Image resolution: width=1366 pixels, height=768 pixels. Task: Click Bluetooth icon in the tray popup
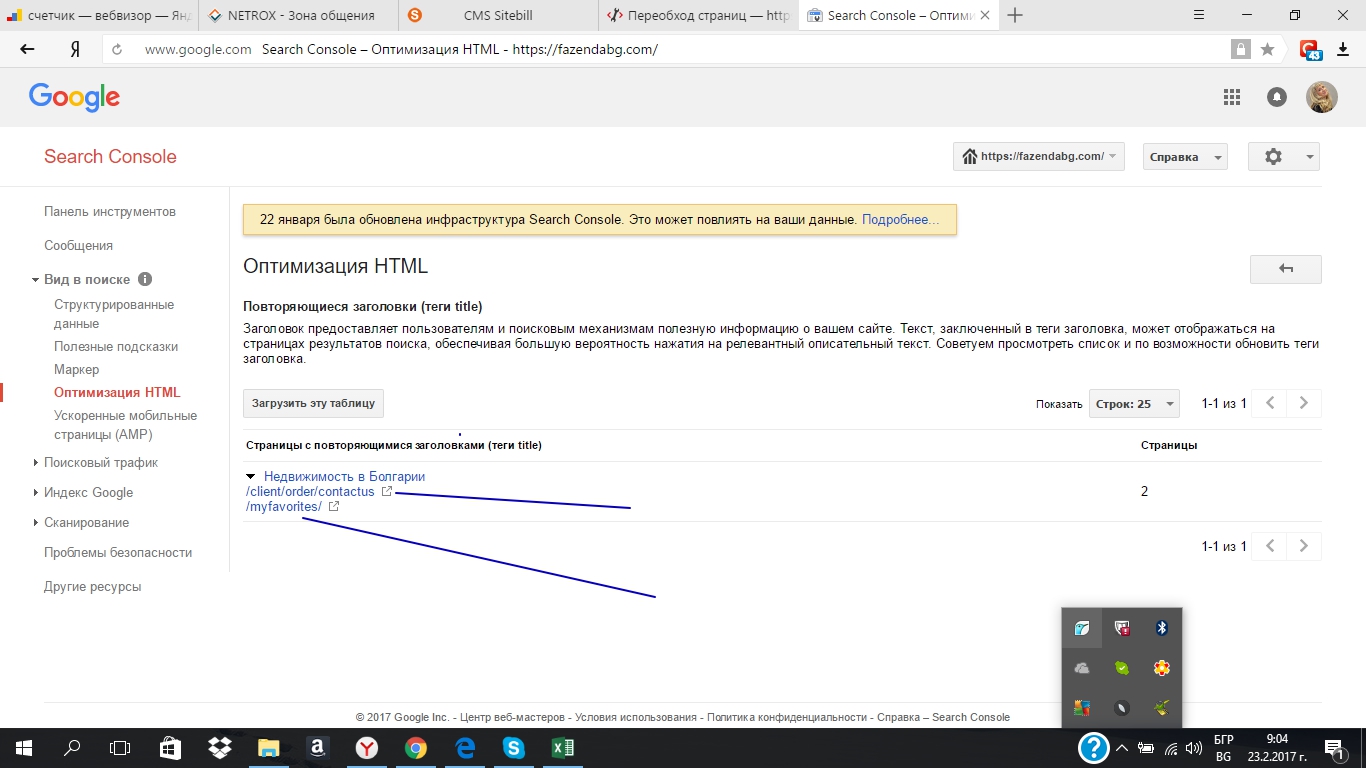tap(1162, 628)
